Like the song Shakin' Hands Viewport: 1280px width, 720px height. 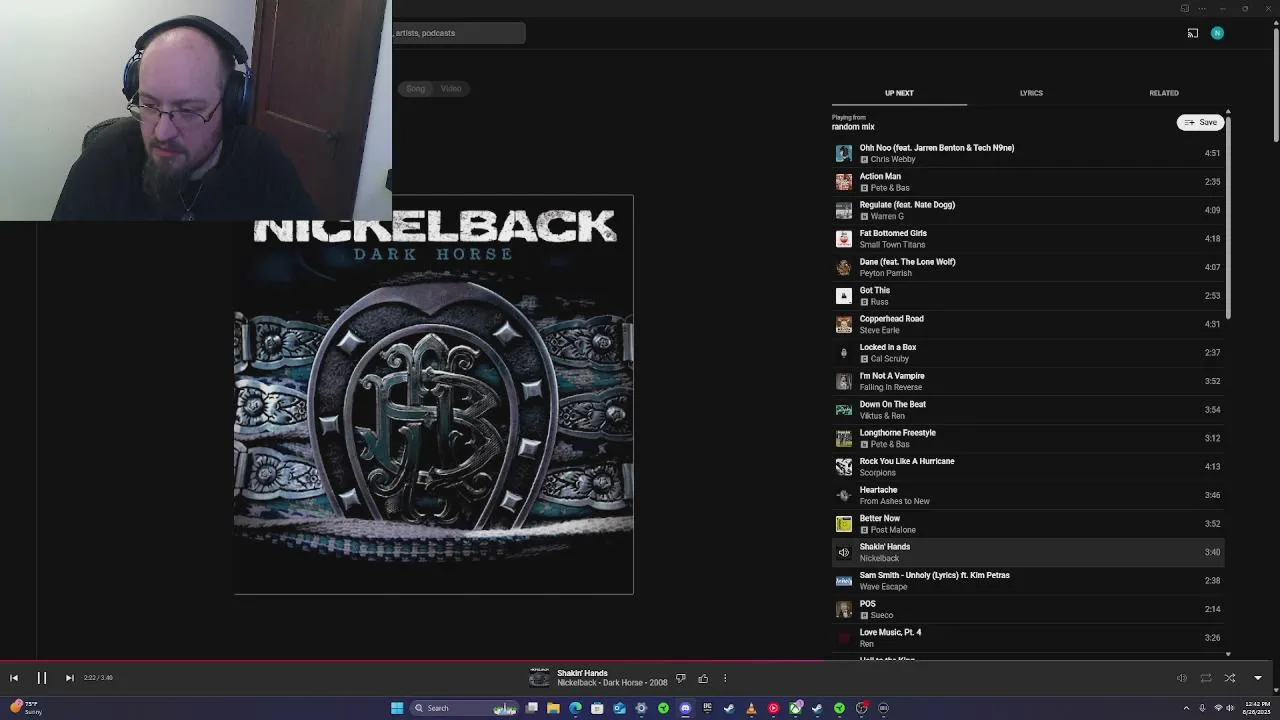point(703,679)
